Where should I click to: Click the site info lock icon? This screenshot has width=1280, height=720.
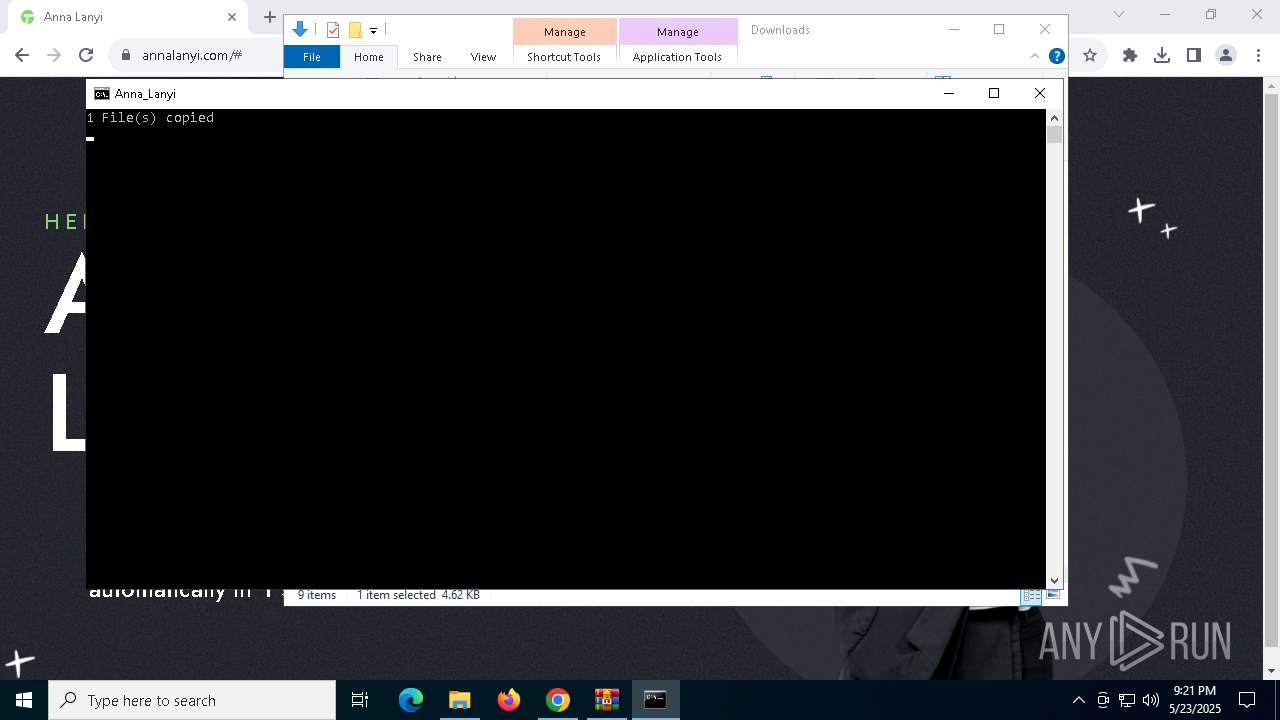pos(127,56)
